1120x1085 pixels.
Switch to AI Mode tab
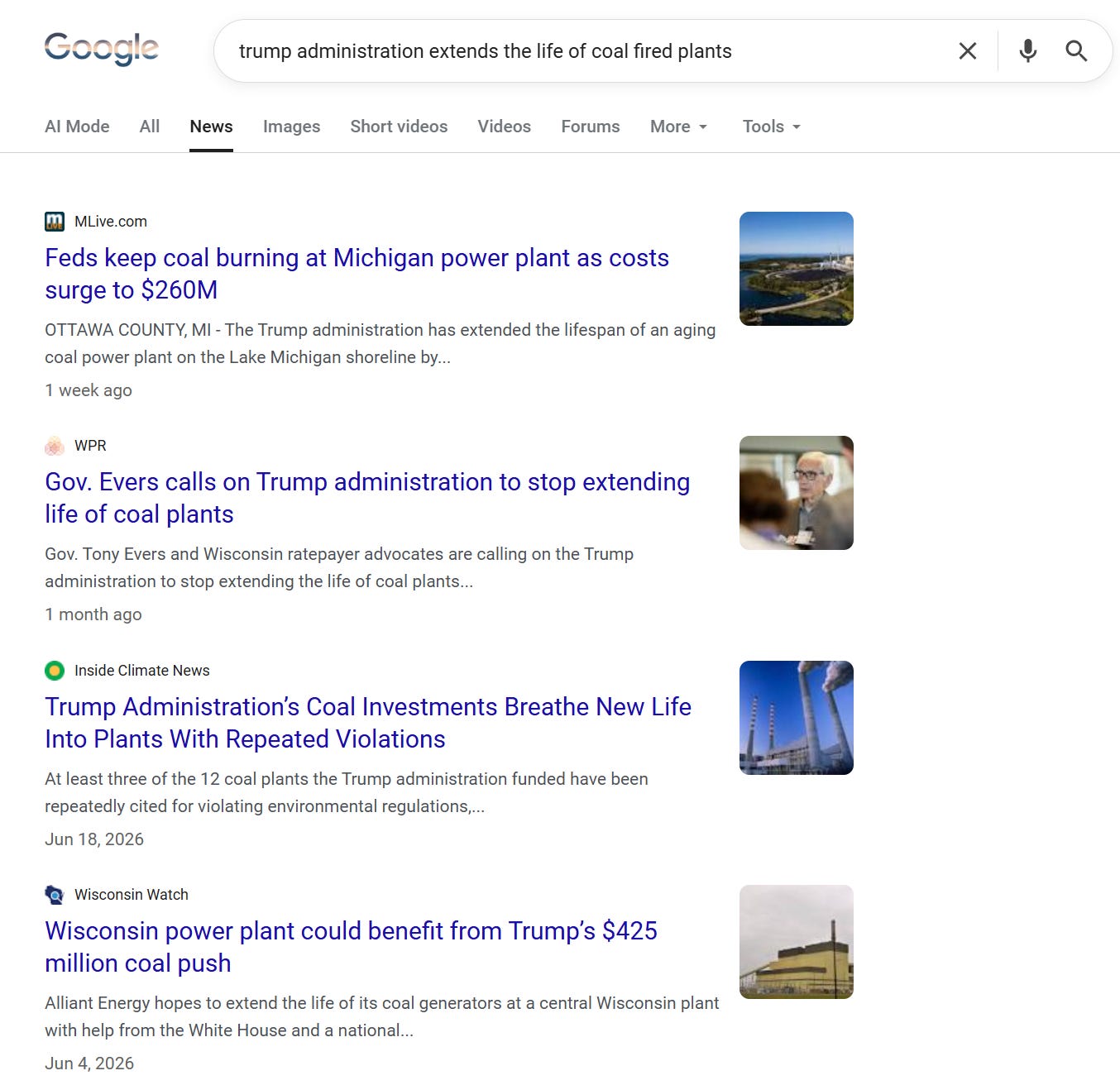(x=77, y=127)
